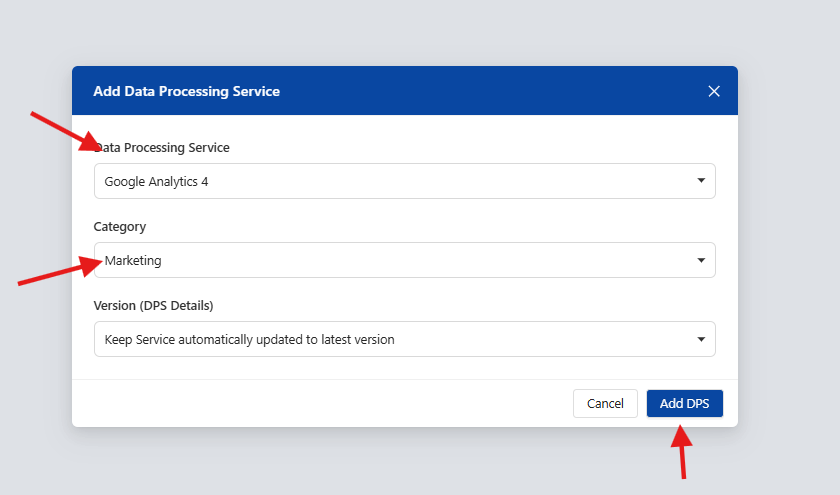Click the caret in the version selector
This screenshot has width=840, height=495.
tap(701, 339)
